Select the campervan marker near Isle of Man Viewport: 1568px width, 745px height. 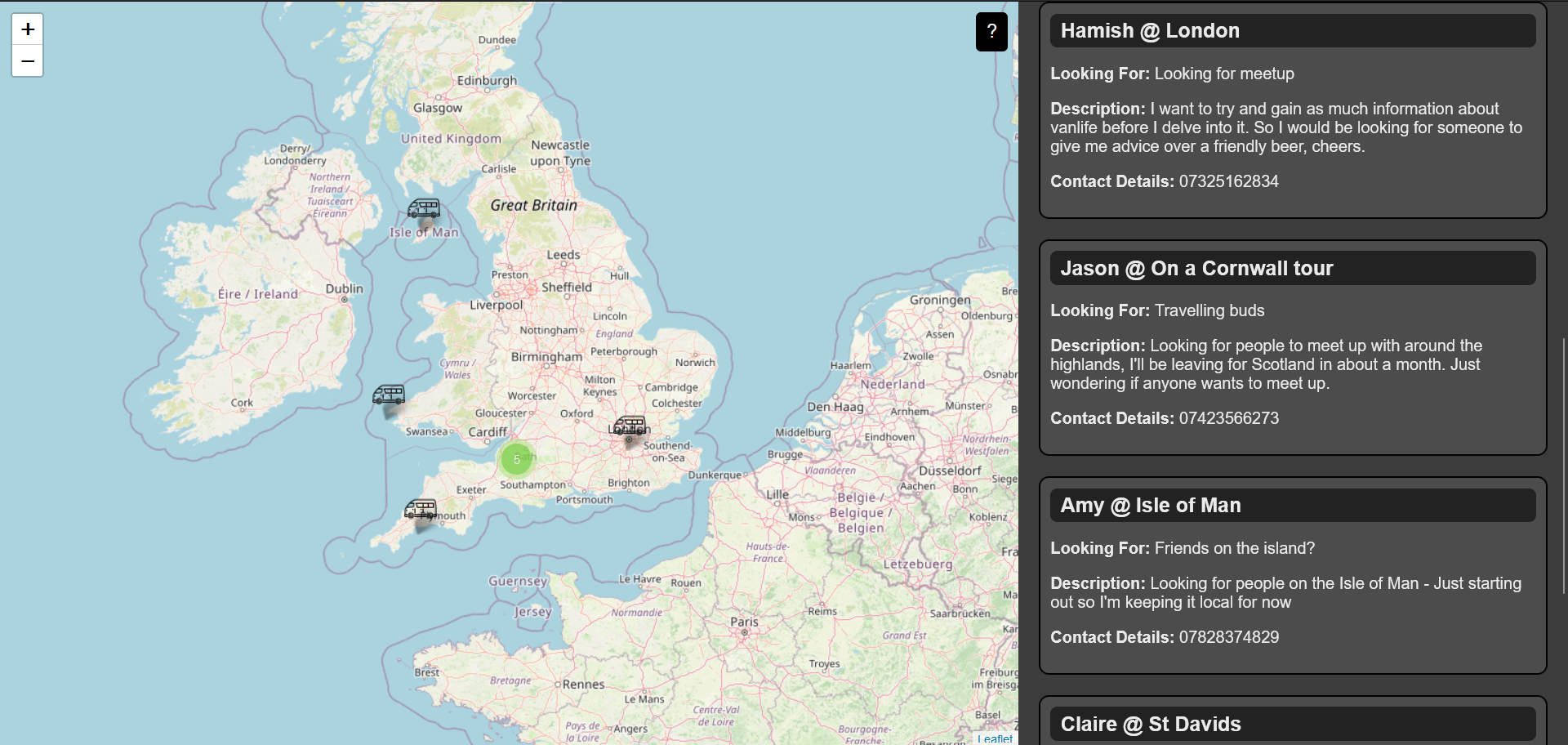[x=423, y=209]
